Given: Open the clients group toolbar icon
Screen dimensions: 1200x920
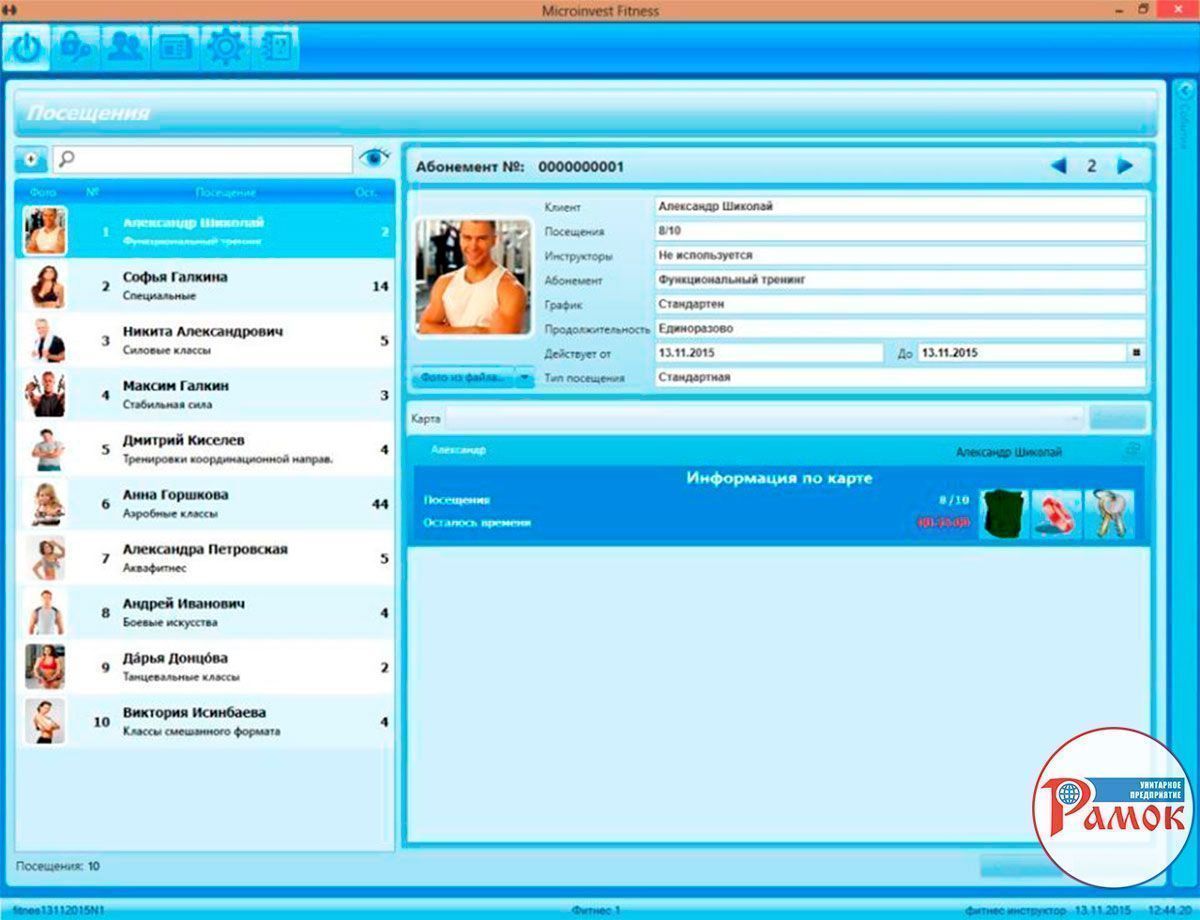Looking at the screenshot, I should click(x=125, y=48).
